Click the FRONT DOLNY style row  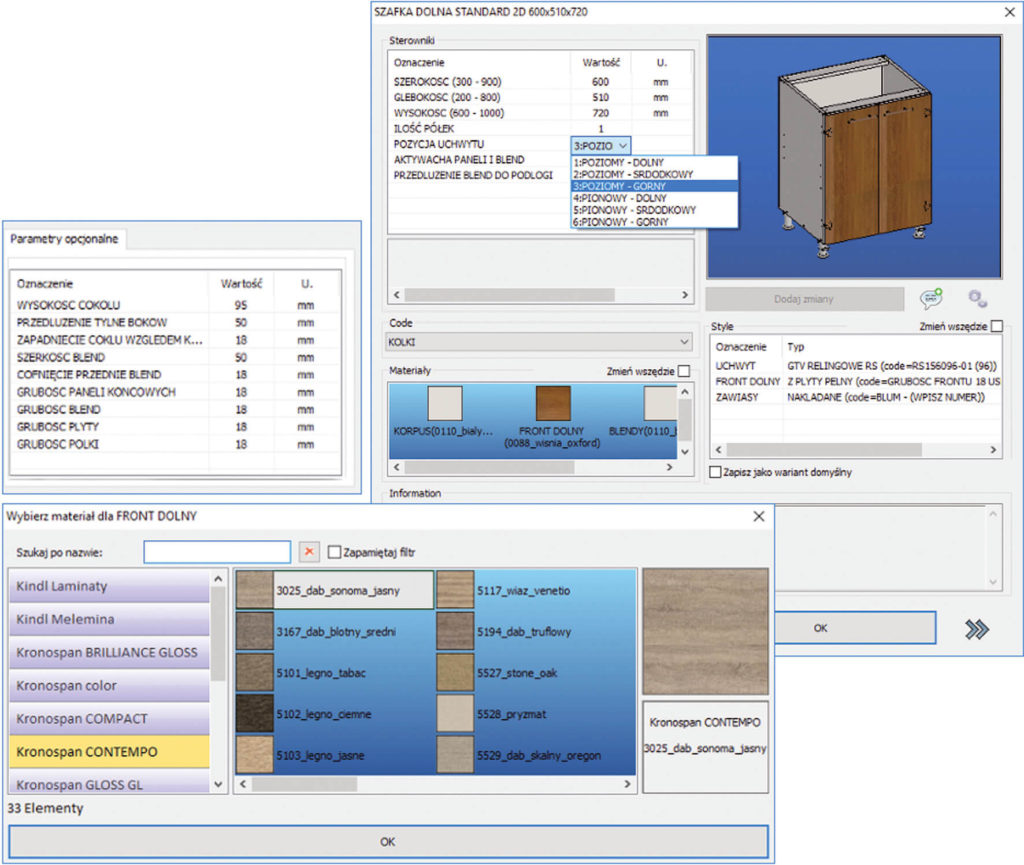[x=856, y=381]
